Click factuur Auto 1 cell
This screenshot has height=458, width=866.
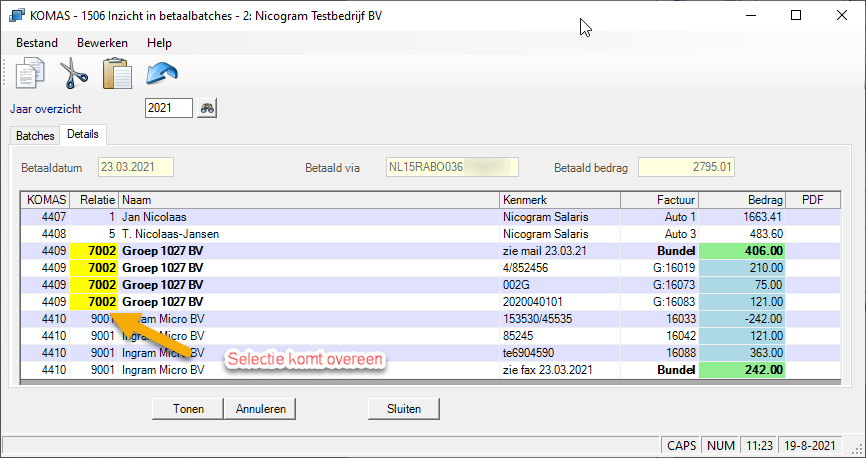click(x=659, y=217)
